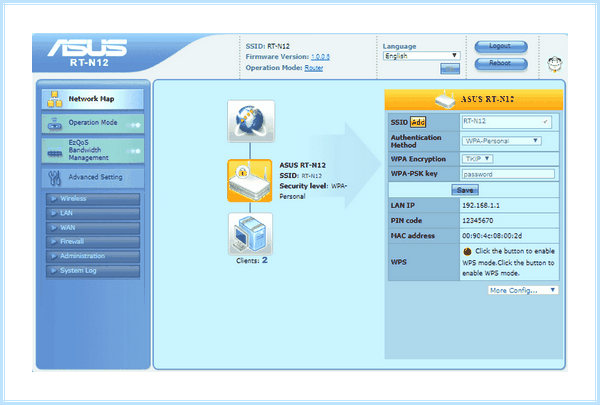Click the Reboot button
Screen dimensions: 600x405
[501, 63]
